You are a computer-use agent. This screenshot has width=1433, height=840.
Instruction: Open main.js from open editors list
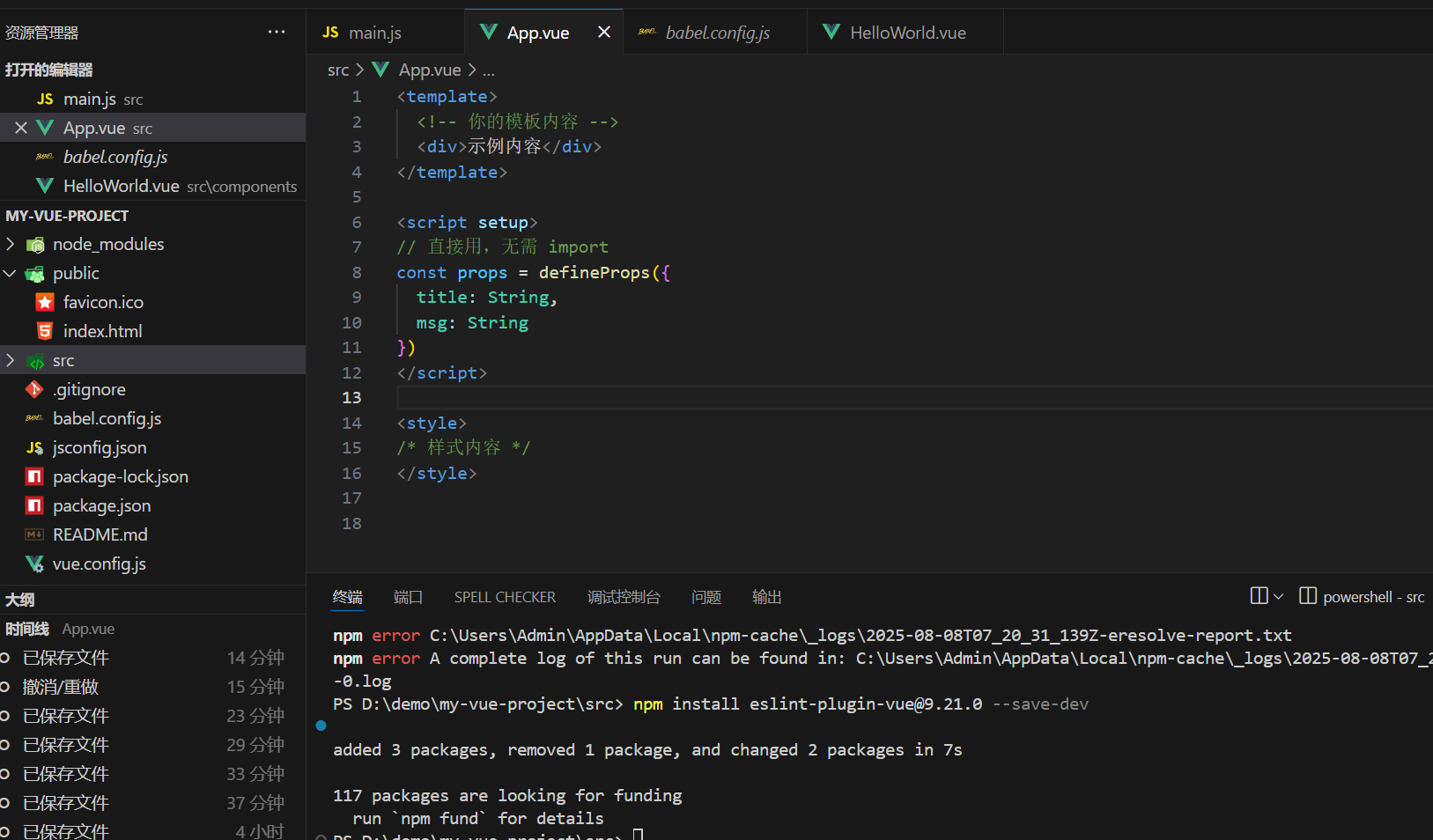[152, 99]
